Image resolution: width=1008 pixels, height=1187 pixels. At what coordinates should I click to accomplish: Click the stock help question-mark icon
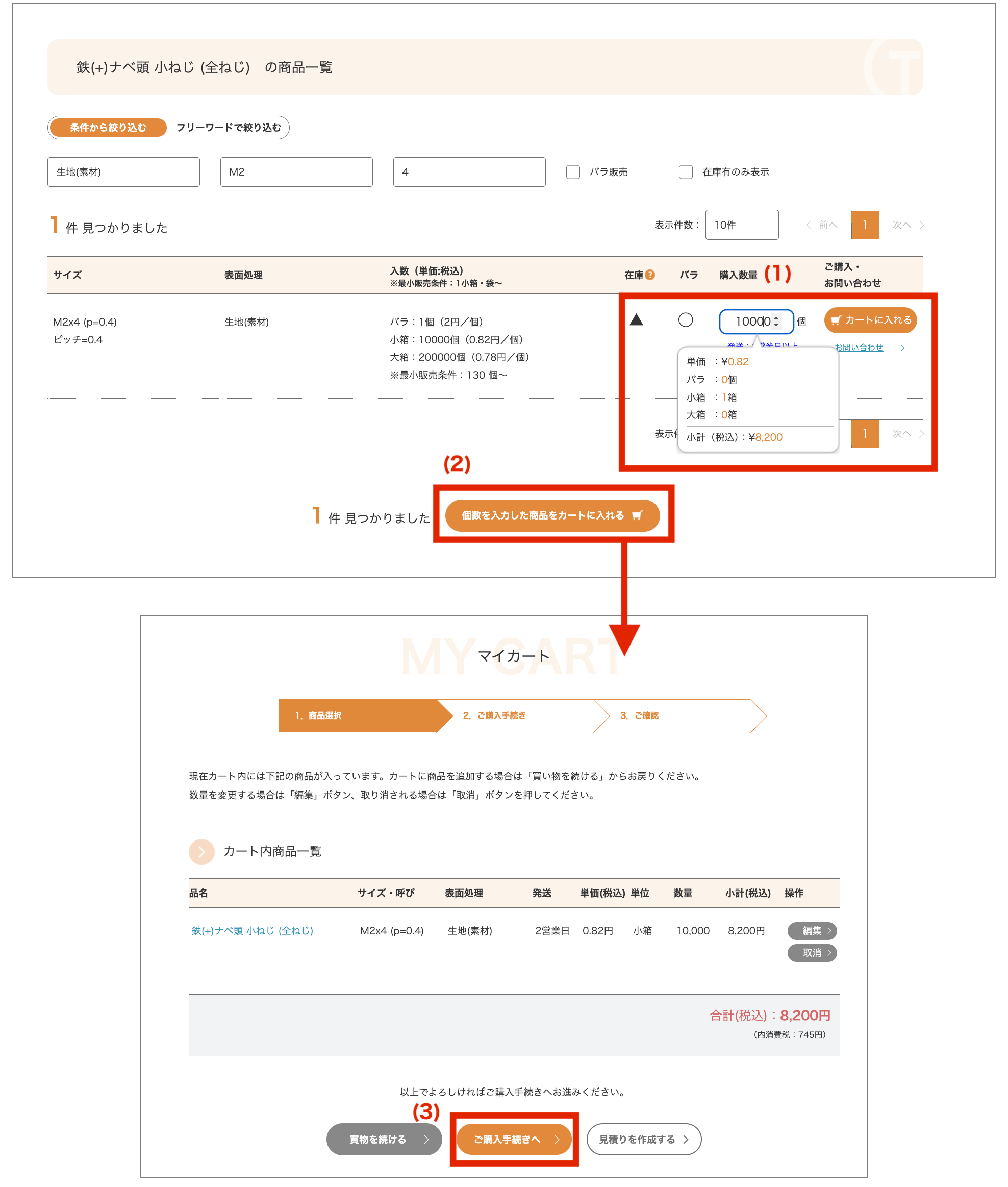[x=650, y=275]
